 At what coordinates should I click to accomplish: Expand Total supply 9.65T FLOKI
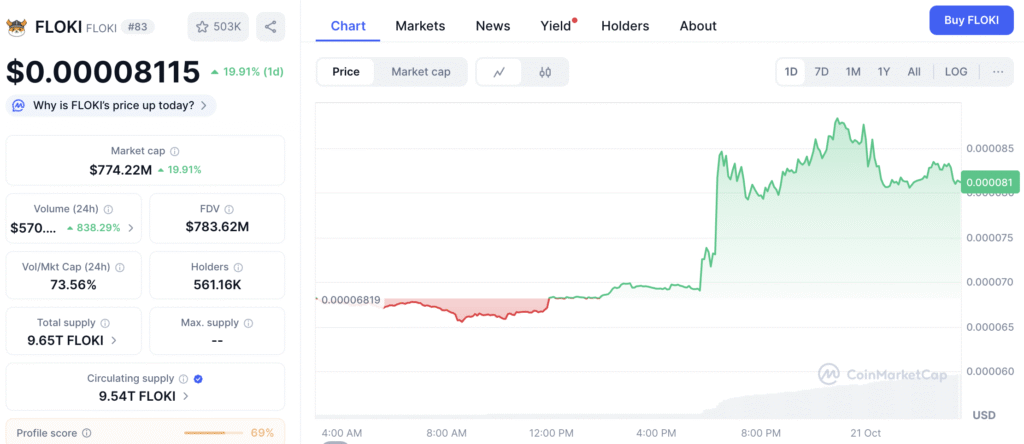click(113, 340)
